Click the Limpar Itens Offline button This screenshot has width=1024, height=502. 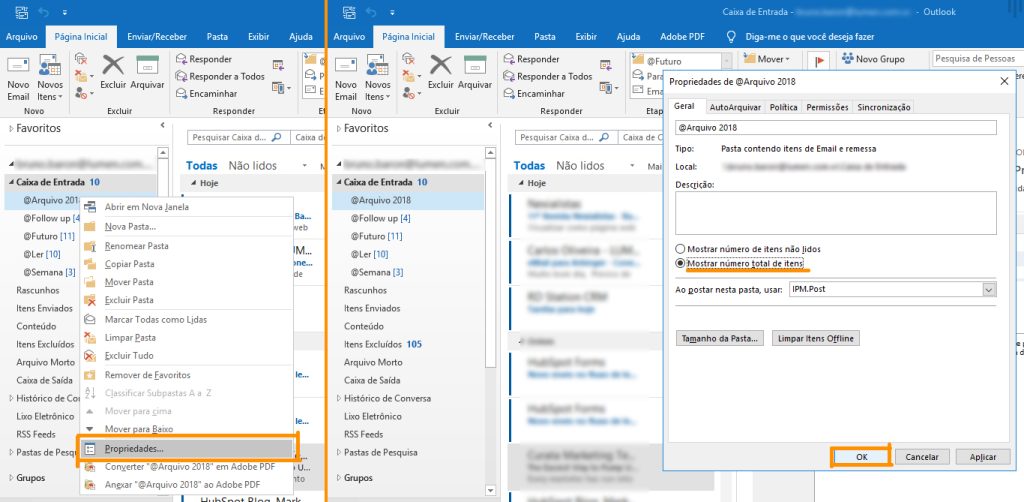tap(816, 339)
